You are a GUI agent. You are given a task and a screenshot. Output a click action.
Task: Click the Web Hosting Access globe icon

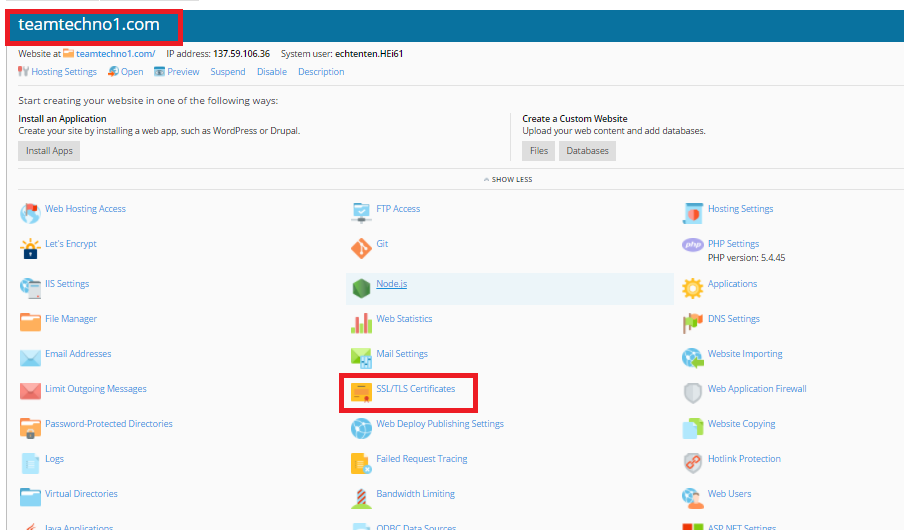30,213
